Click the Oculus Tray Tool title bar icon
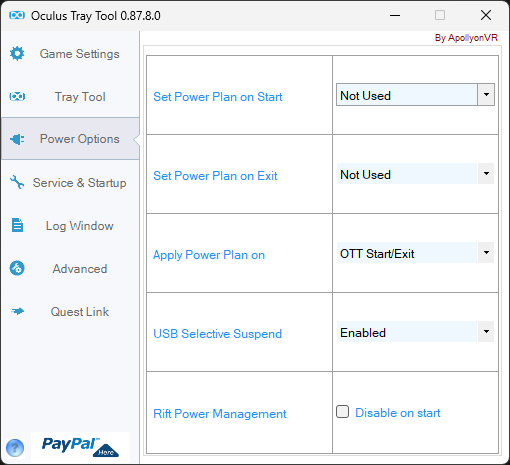510x465 pixels. [17, 15]
